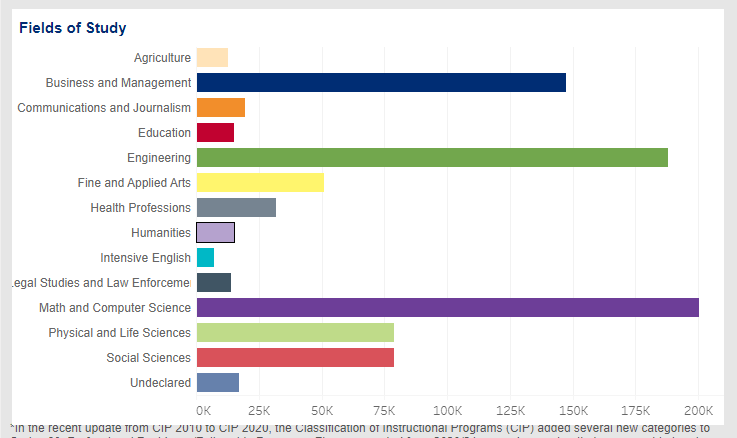Select the Agriculture bar
The image size is (737, 438).
point(212,58)
